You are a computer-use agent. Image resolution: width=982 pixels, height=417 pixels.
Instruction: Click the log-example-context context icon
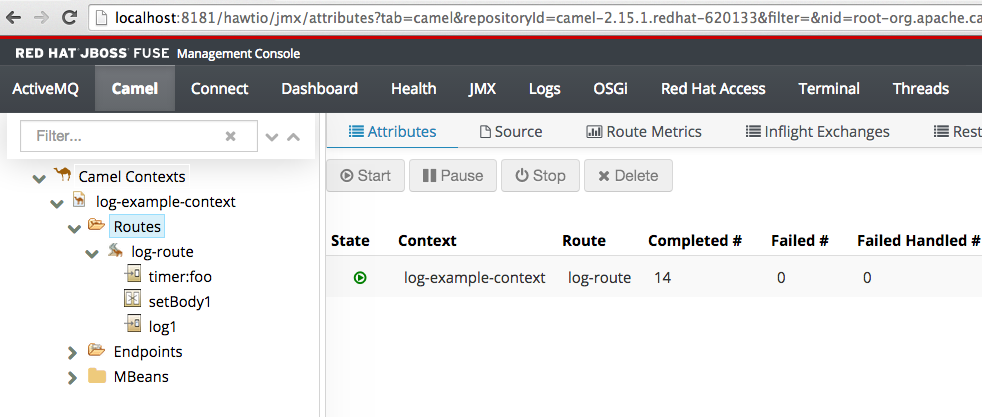point(79,200)
